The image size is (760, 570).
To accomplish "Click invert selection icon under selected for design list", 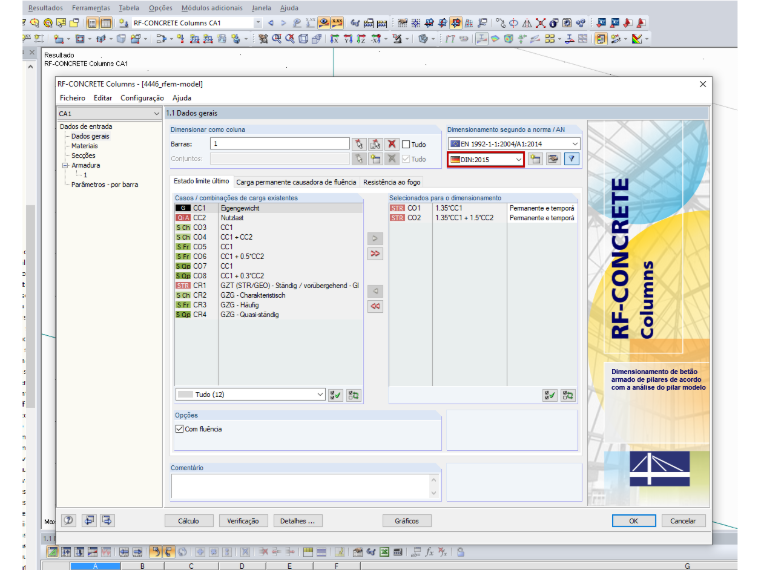I will pyautogui.click(x=568, y=396).
